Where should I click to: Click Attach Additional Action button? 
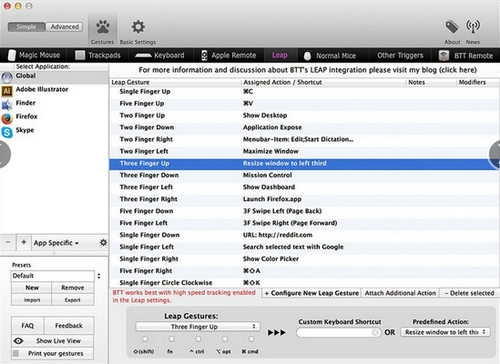click(400, 293)
